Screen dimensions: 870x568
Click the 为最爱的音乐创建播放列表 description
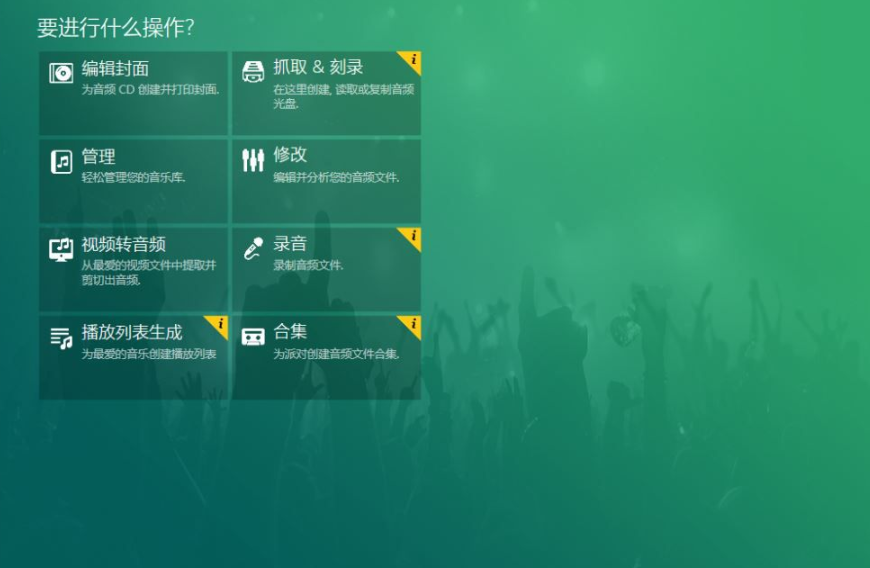(149, 354)
